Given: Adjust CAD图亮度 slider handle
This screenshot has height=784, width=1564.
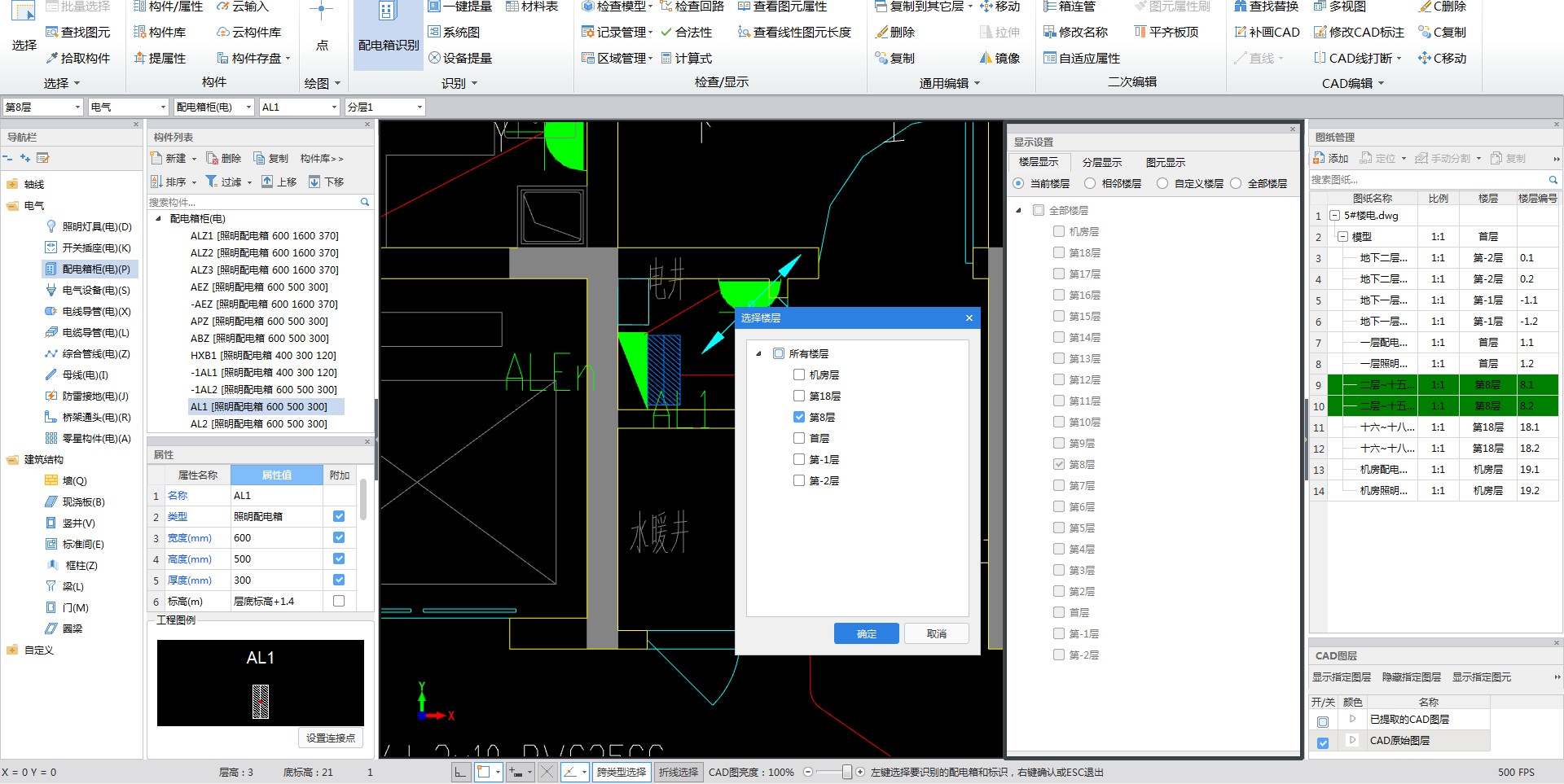Looking at the screenshot, I should 847,772.
